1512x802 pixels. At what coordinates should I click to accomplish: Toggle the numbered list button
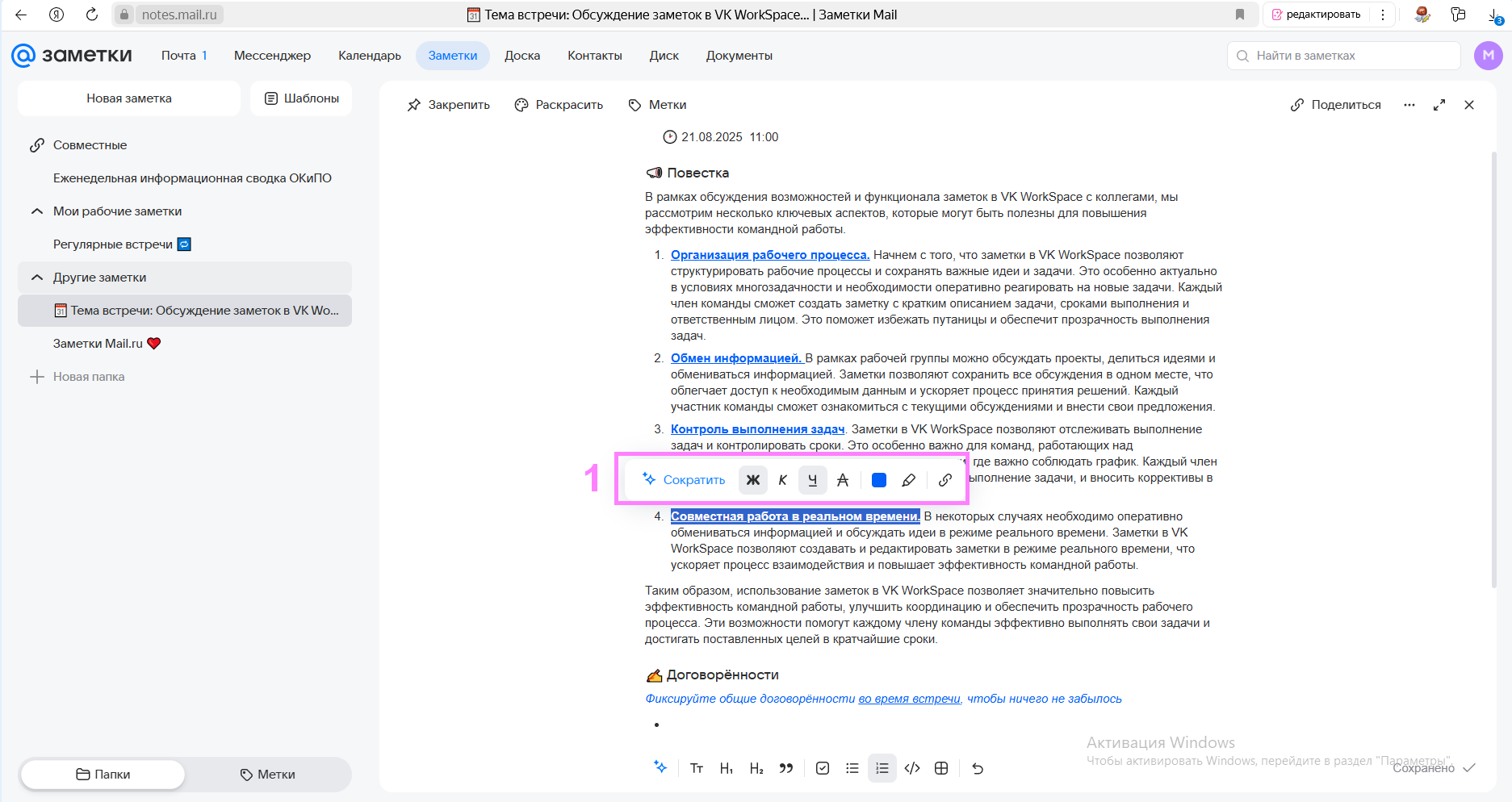pos(882,768)
